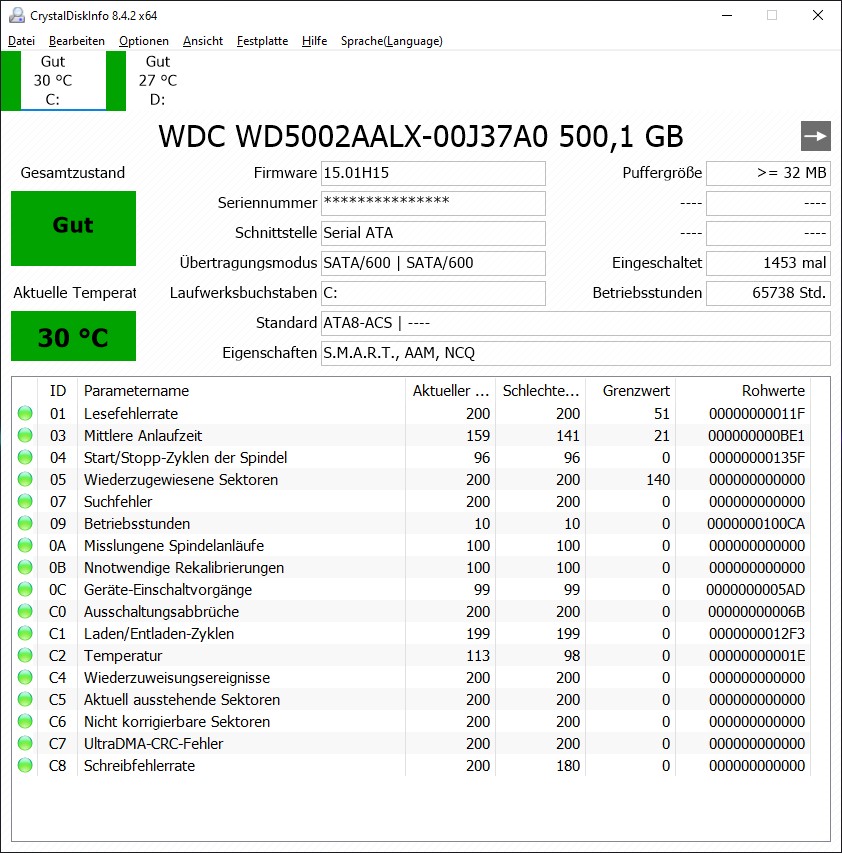The height and width of the screenshot is (853, 842).
Task: Click status circle for Wiederzuweisungsereignisse row
Action: click(x=25, y=678)
